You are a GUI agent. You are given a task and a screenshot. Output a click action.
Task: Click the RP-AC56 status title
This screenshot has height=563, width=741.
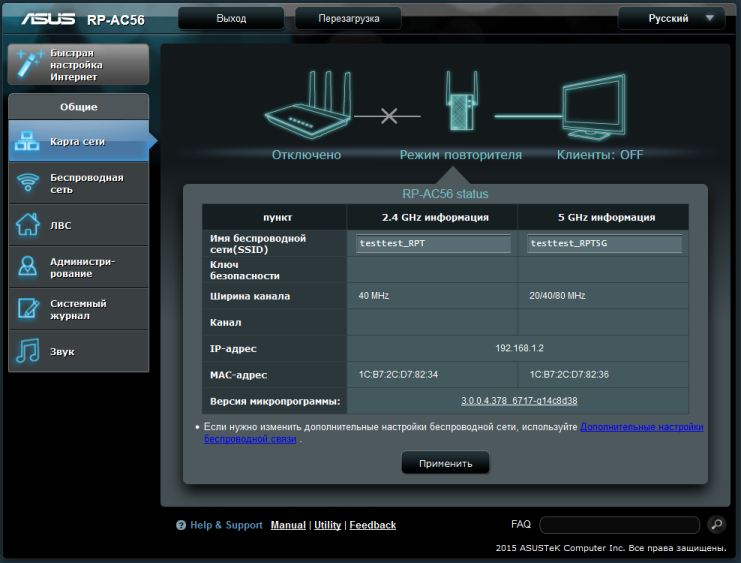tap(445, 194)
